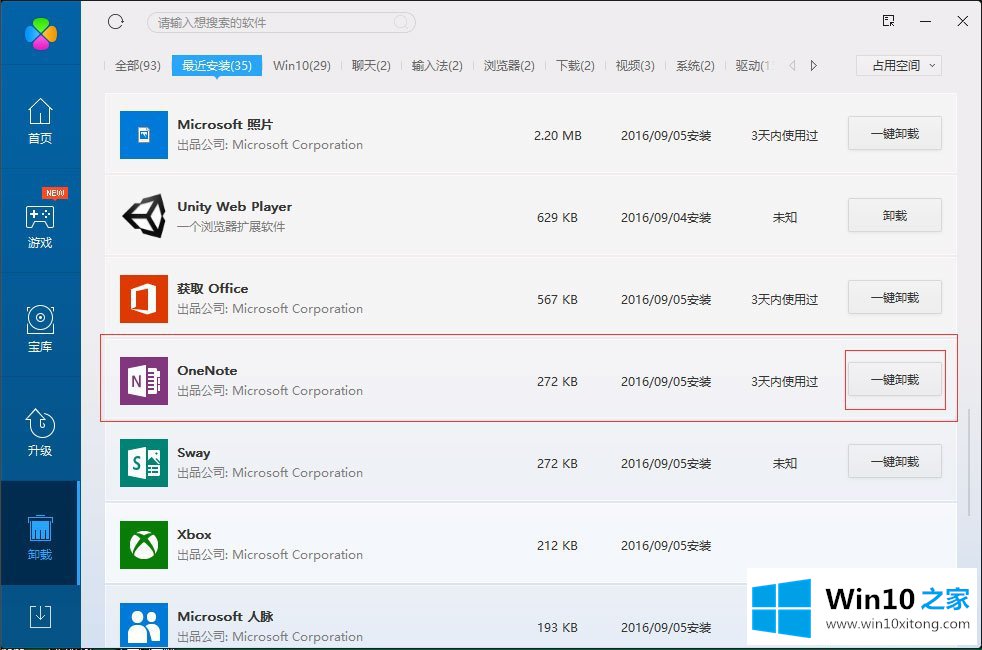The width and height of the screenshot is (982, 650).
Task: Click 一键卸载 for Microsoft 照片
Action: pyautogui.click(x=894, y=133)
